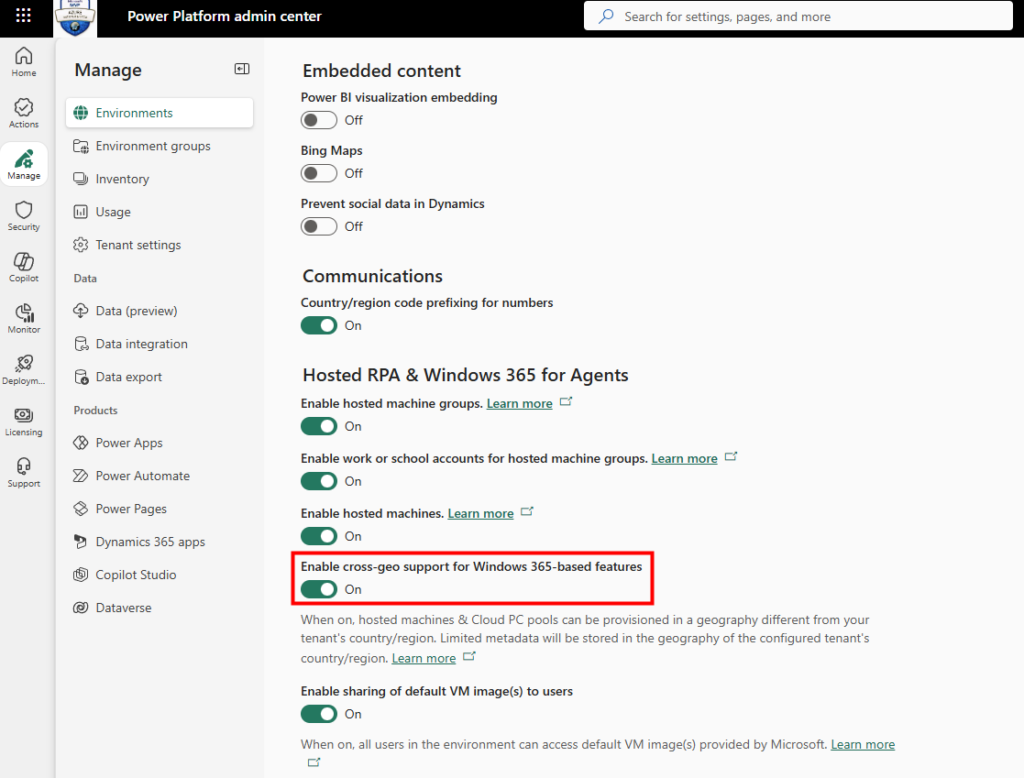Open Security section in left rail

(24, 215)
